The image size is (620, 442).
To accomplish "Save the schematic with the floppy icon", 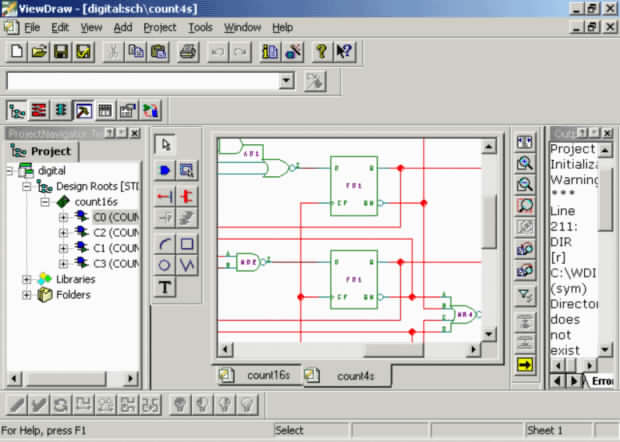I will [x=61, y=52].
